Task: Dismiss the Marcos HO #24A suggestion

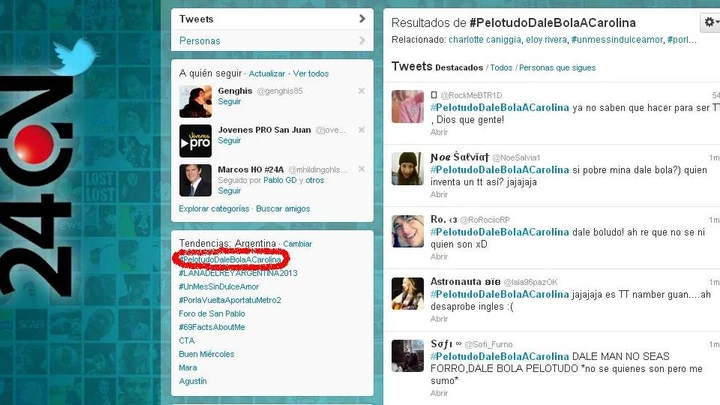Action: point(361,169)
